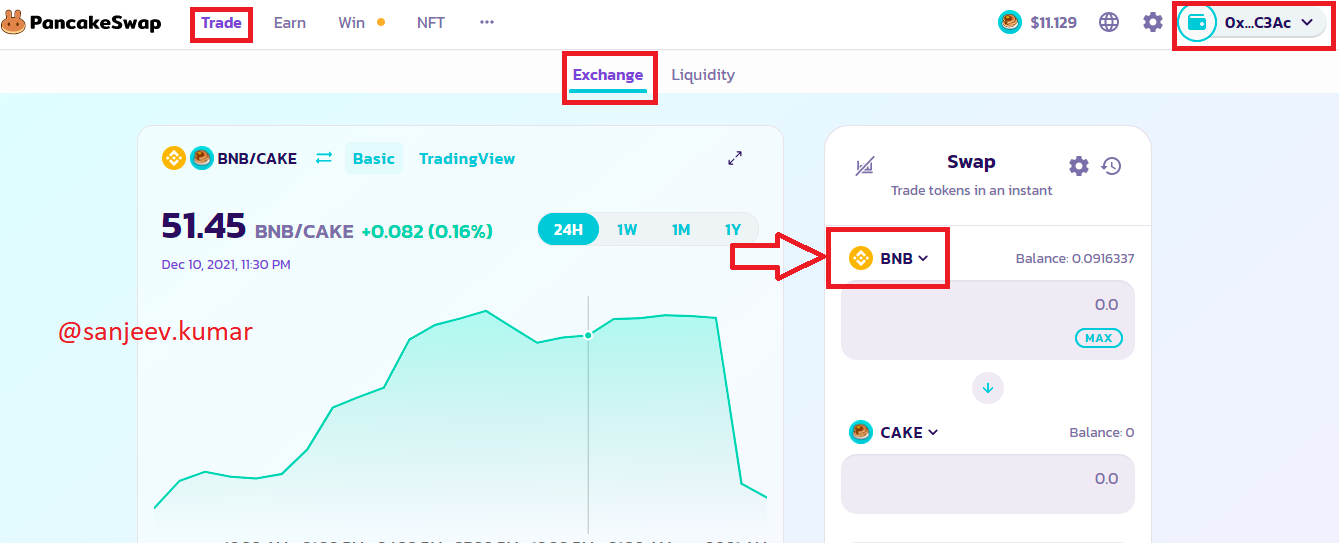The image size is (1339, 543).
Task: Click the down-arrow switch tokens button
Action: point(988,388)
